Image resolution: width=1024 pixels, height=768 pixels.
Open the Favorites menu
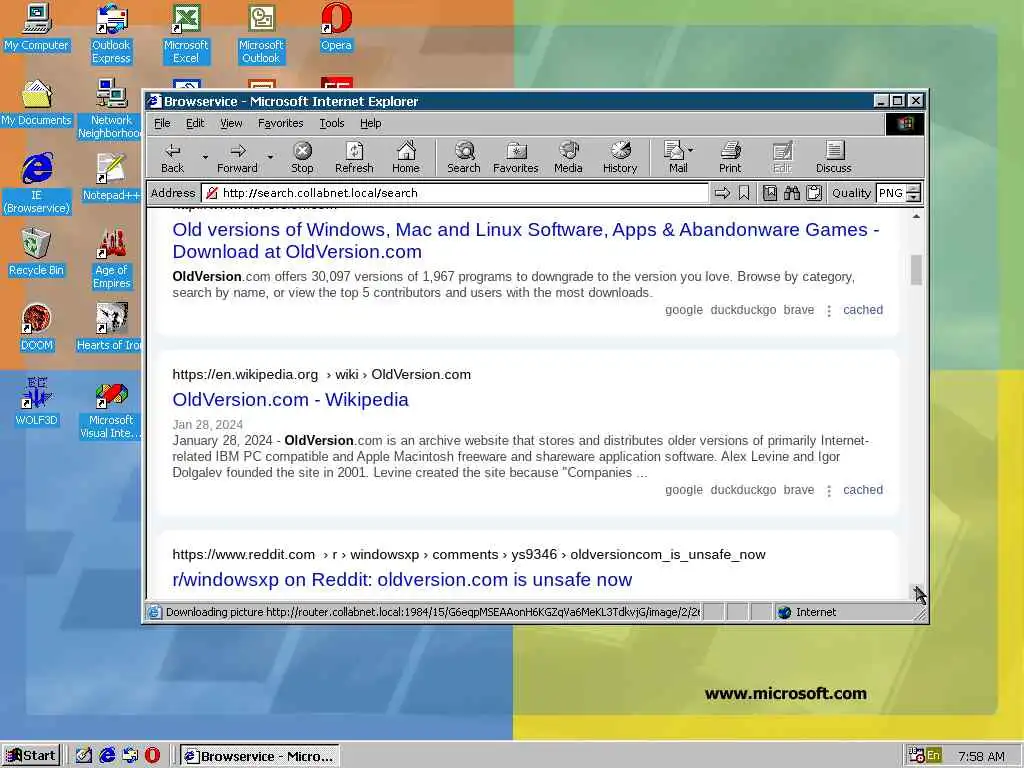point(280,123)
